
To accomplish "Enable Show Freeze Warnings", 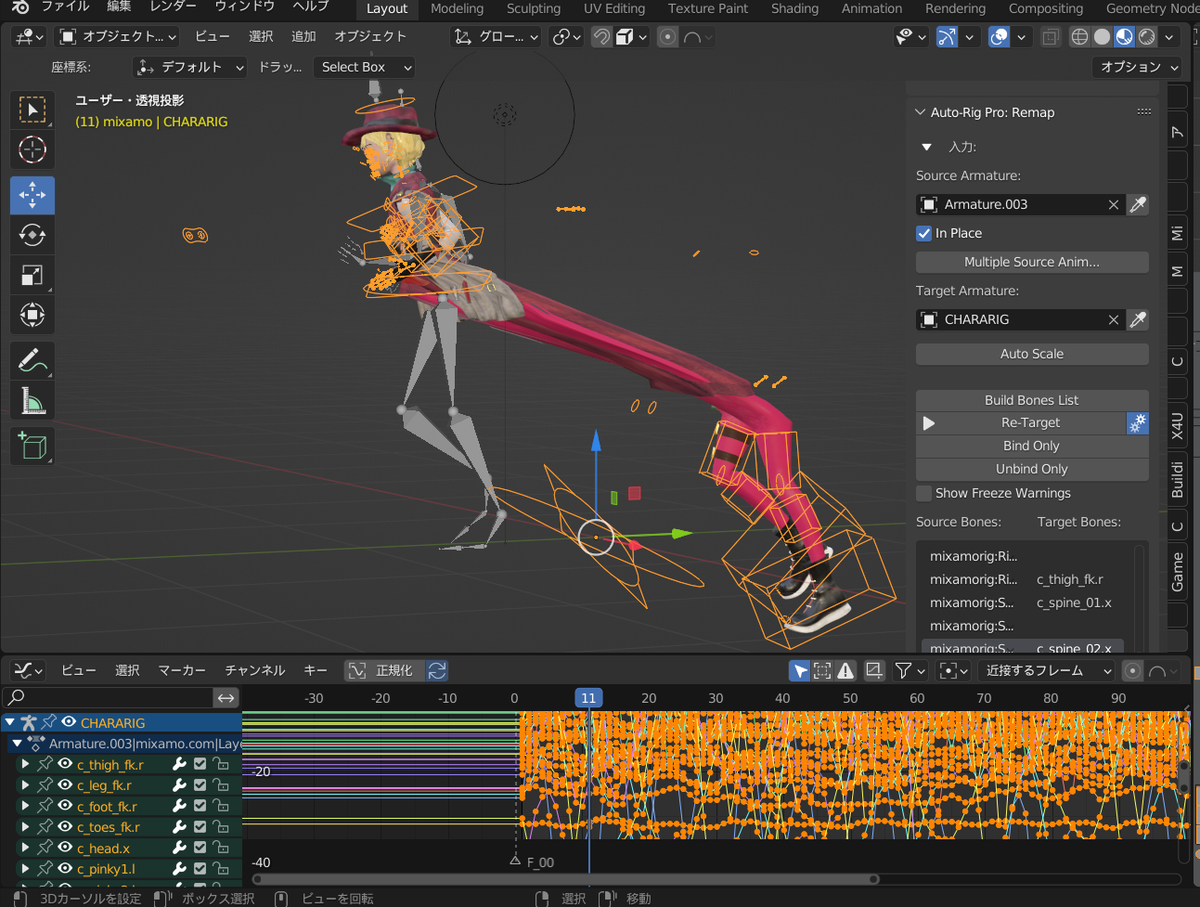I will click(x=923, y=493).
